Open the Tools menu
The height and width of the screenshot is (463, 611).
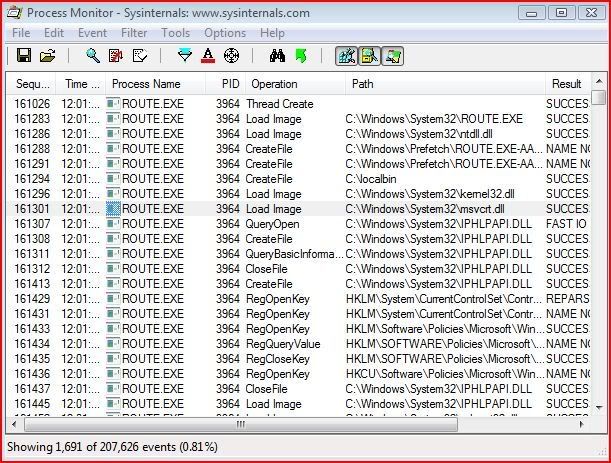click(176, 33)
